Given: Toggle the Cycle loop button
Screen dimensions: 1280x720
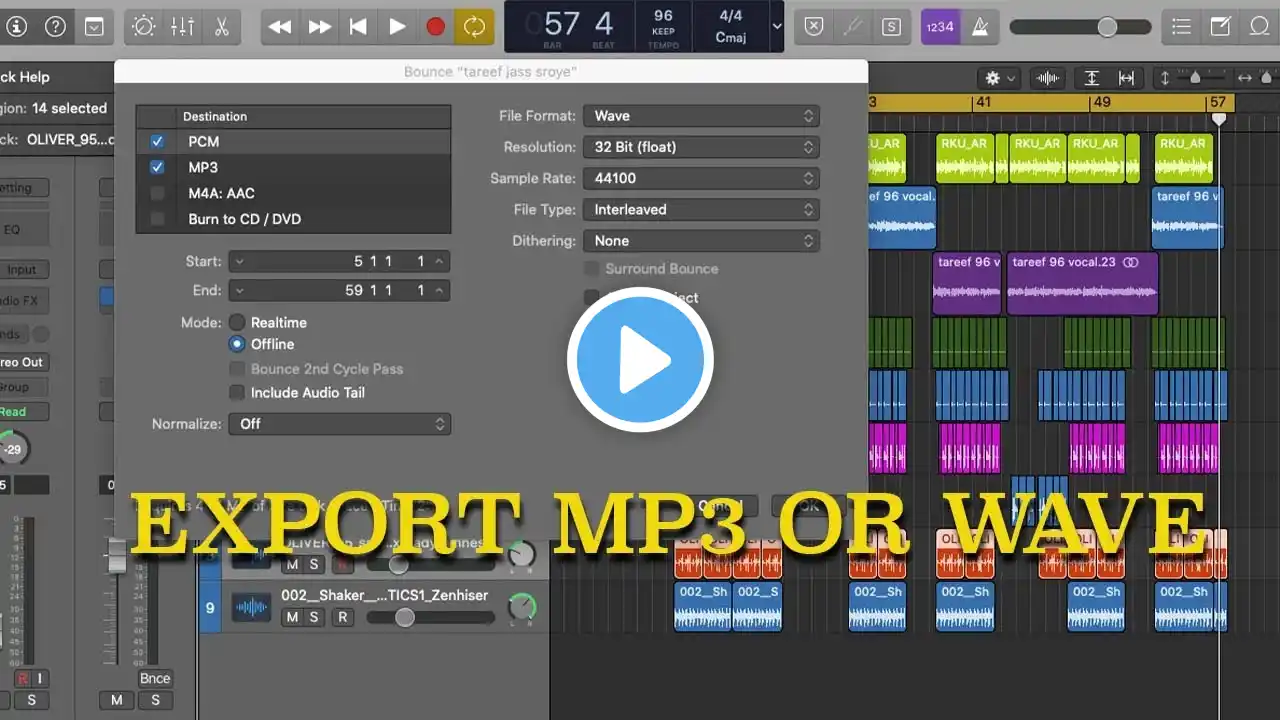Looking at the screenshot, I should tap(474, 27).
